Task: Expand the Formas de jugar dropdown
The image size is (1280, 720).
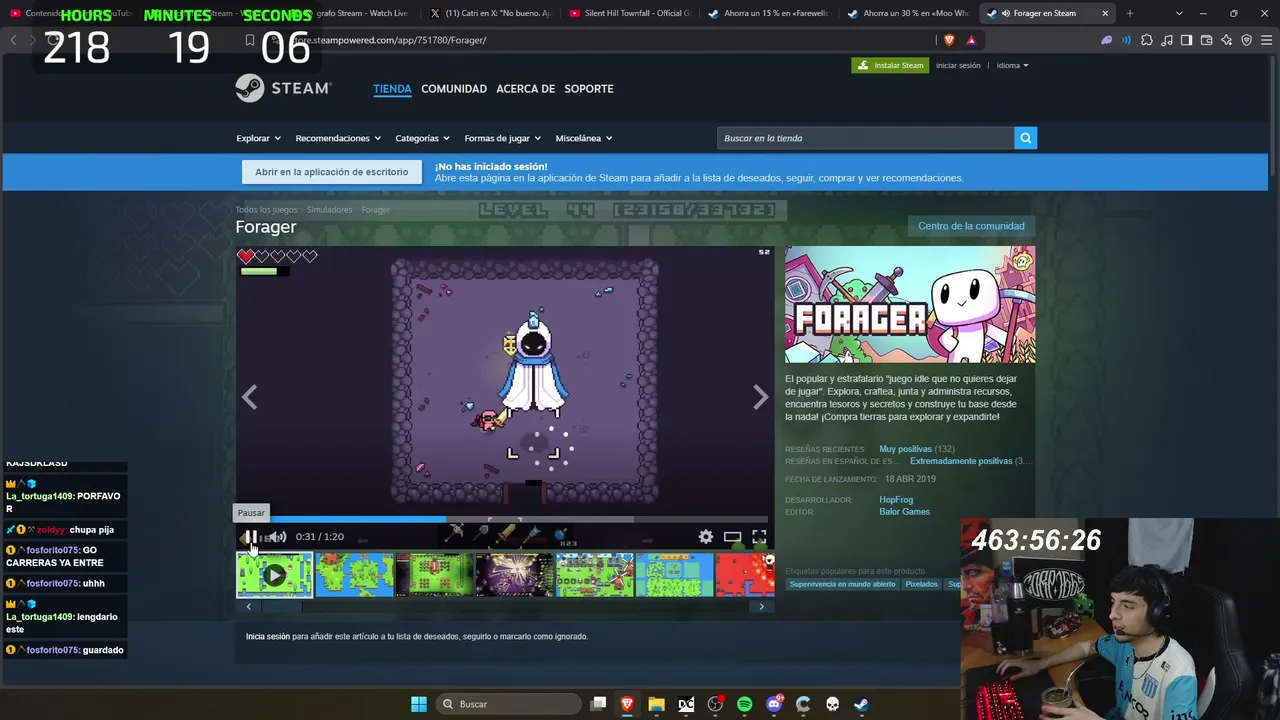Action: tap(502, 138)
